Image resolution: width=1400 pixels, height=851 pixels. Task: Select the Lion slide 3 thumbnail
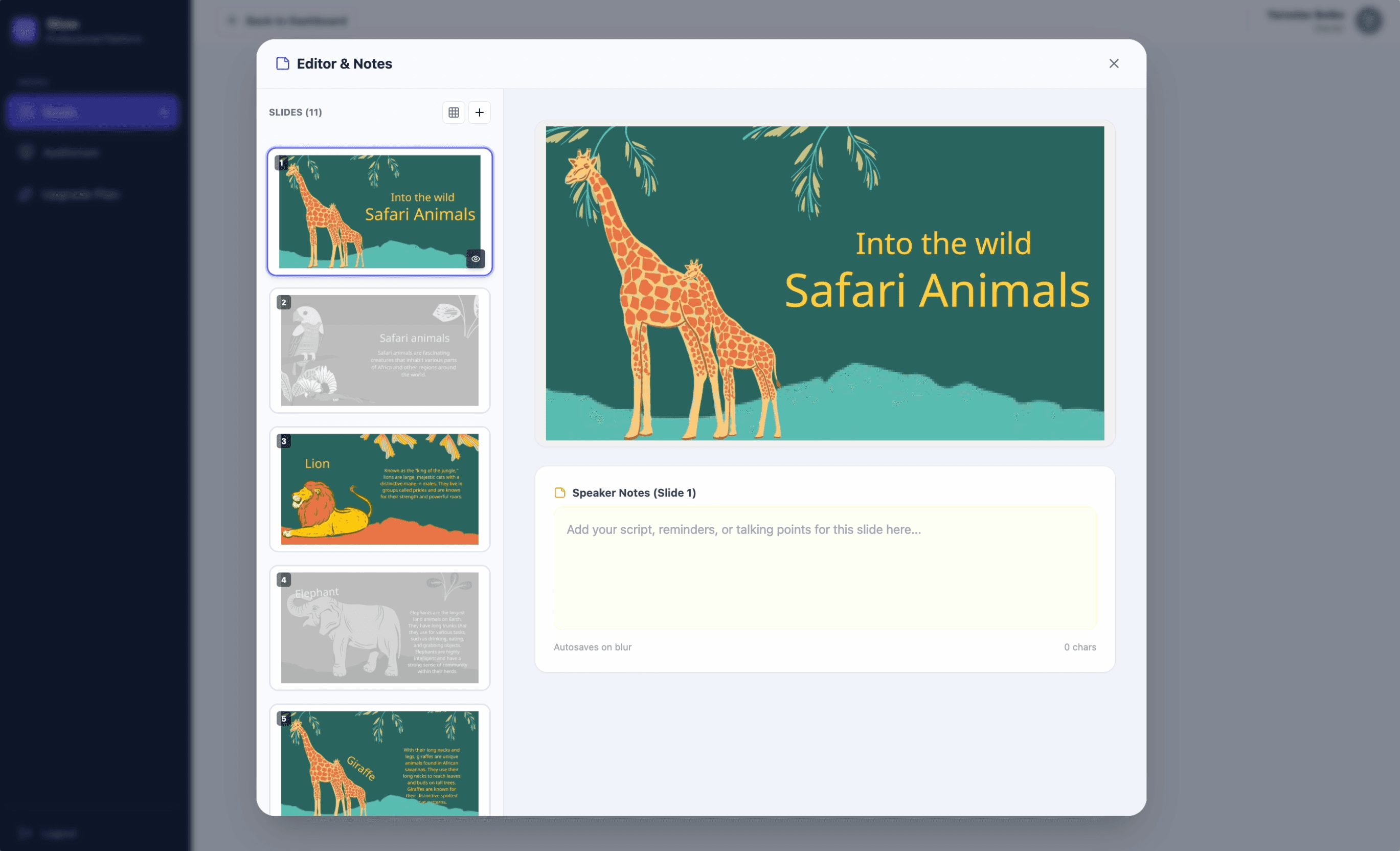tap(379, 489)
